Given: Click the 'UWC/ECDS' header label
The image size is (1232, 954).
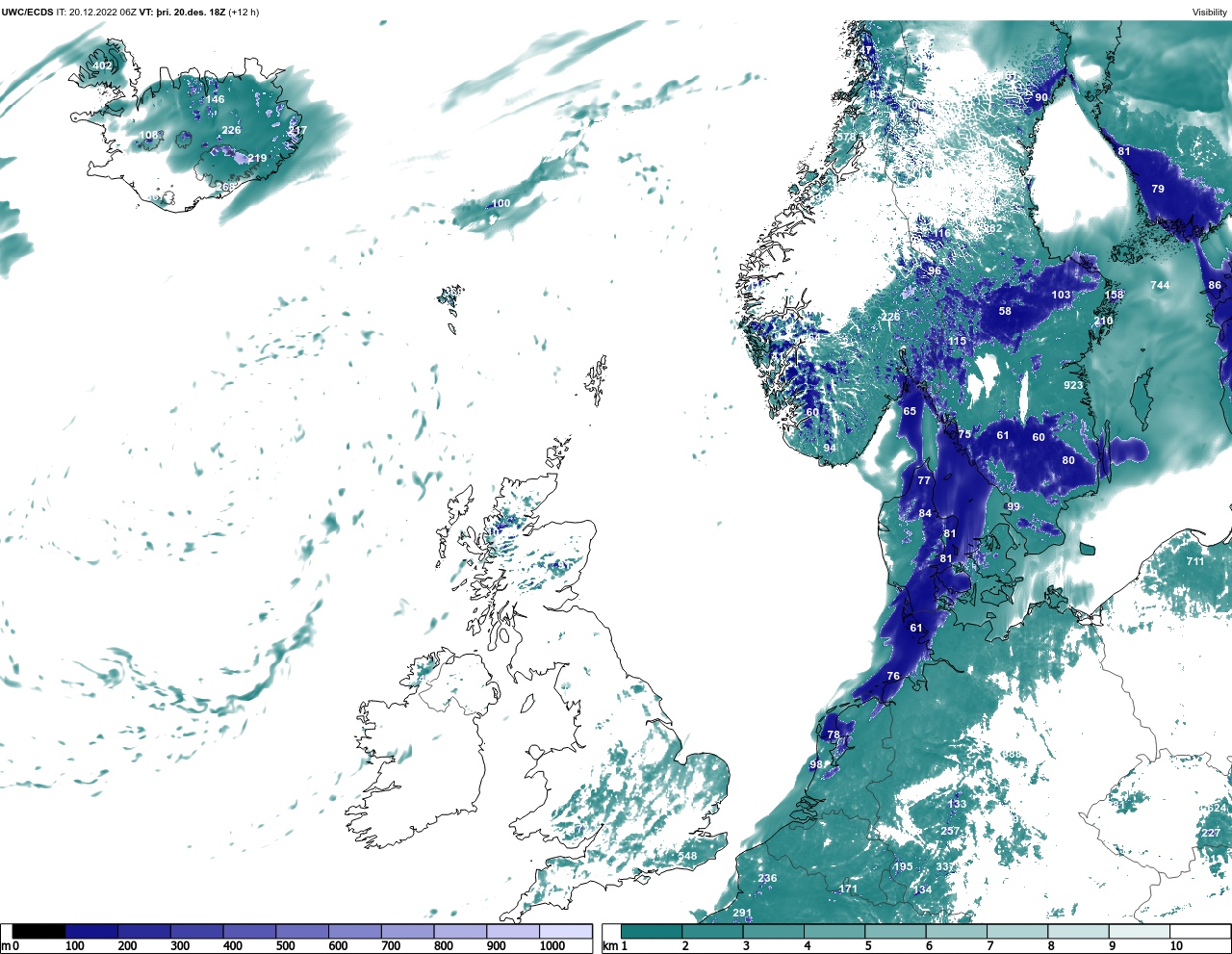Looking at the screenshot, I should pyautogui.click(x=27, y=13).
